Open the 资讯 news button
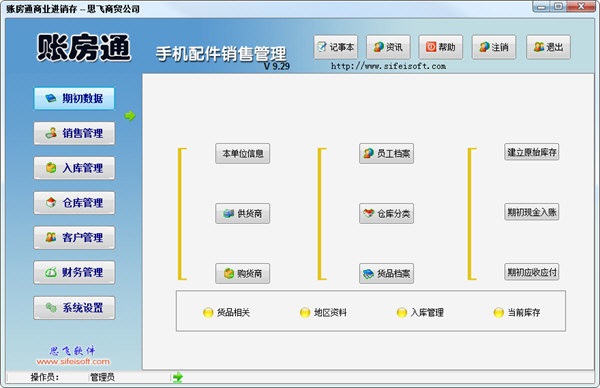 tap(388, 47)
